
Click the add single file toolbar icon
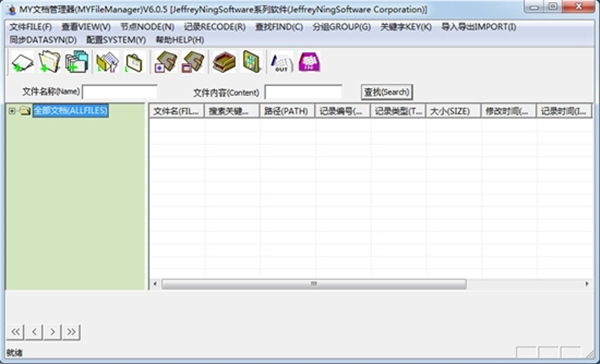click(x=23, y=62)
